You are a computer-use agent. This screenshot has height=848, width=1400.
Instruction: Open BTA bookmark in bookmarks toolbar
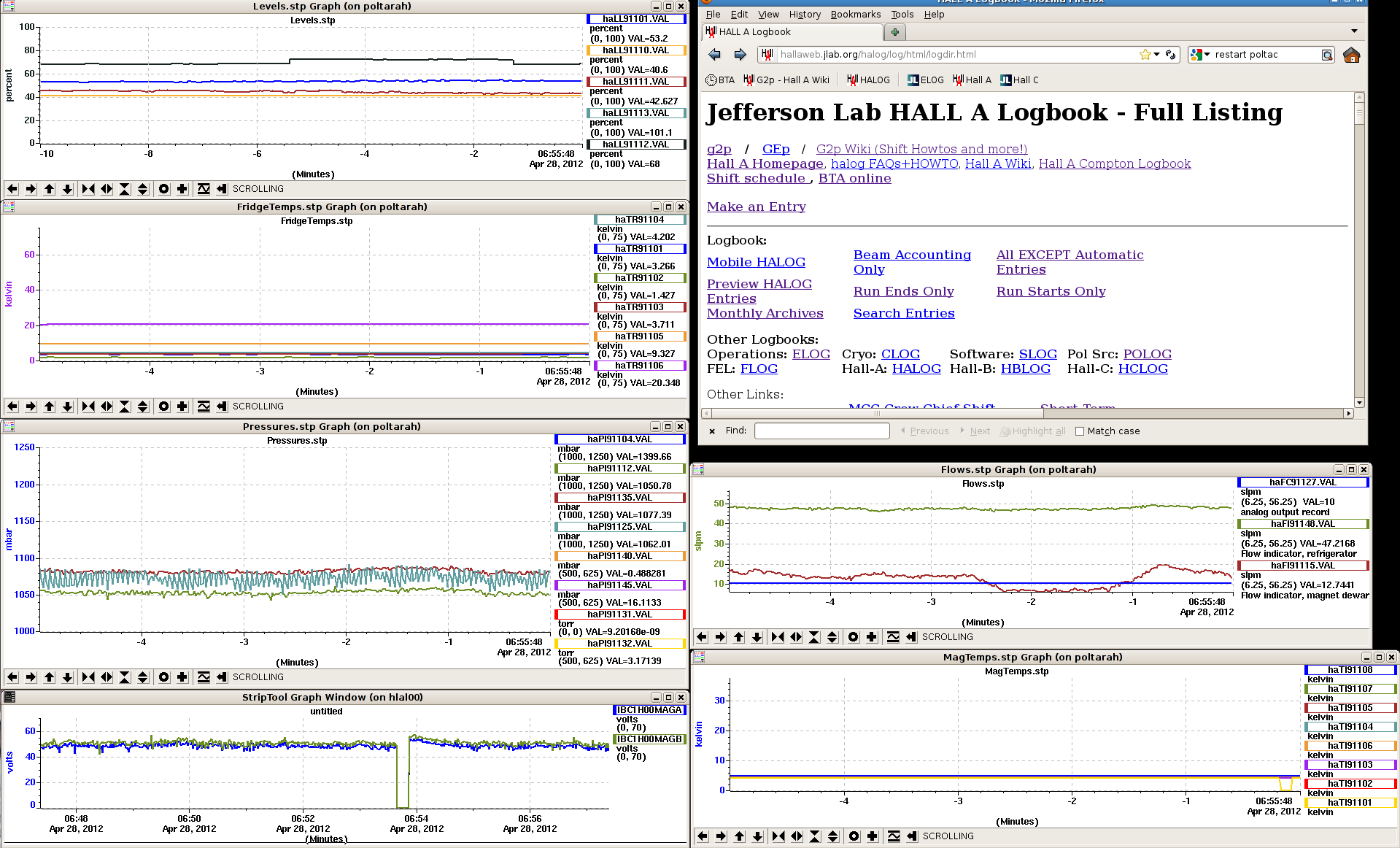[x=720, y=80]
